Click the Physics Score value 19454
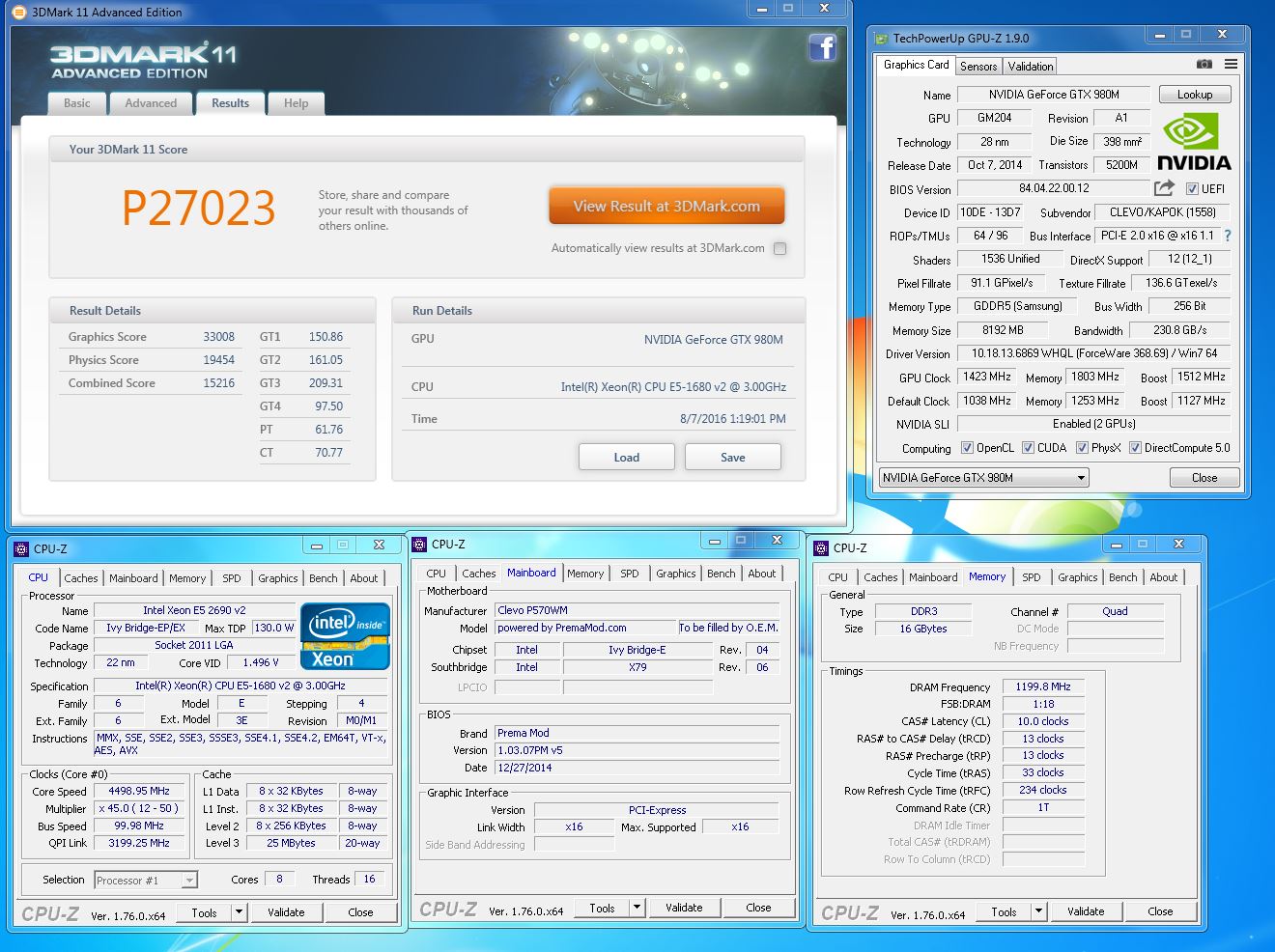The width and height of the screenshot is (1275, 952). [219, 360]
